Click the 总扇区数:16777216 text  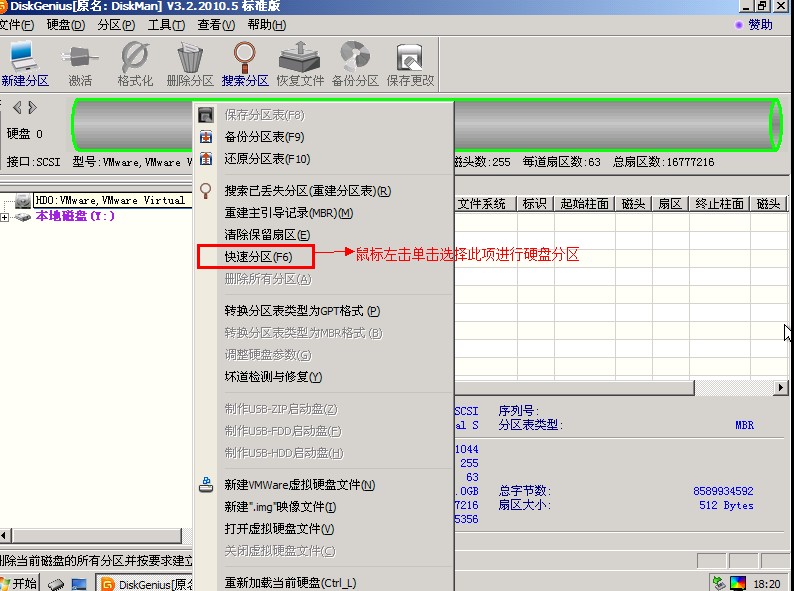(663, 162)
